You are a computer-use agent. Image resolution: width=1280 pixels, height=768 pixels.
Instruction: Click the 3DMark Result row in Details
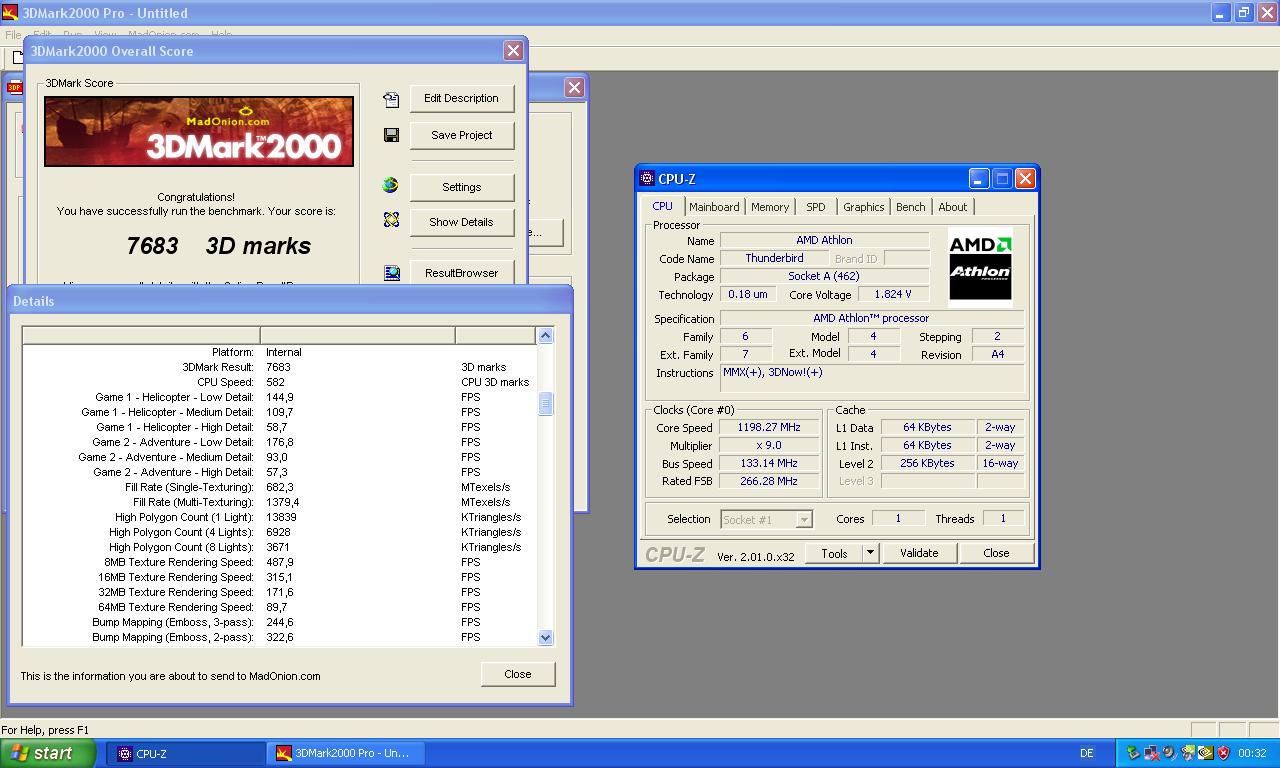point(279,367)
